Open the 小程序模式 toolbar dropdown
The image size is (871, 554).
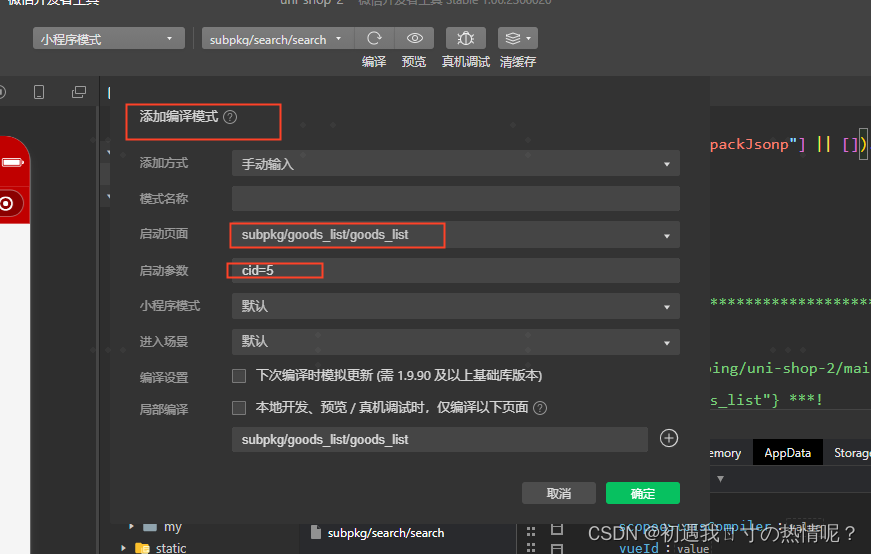pos(109,39)
